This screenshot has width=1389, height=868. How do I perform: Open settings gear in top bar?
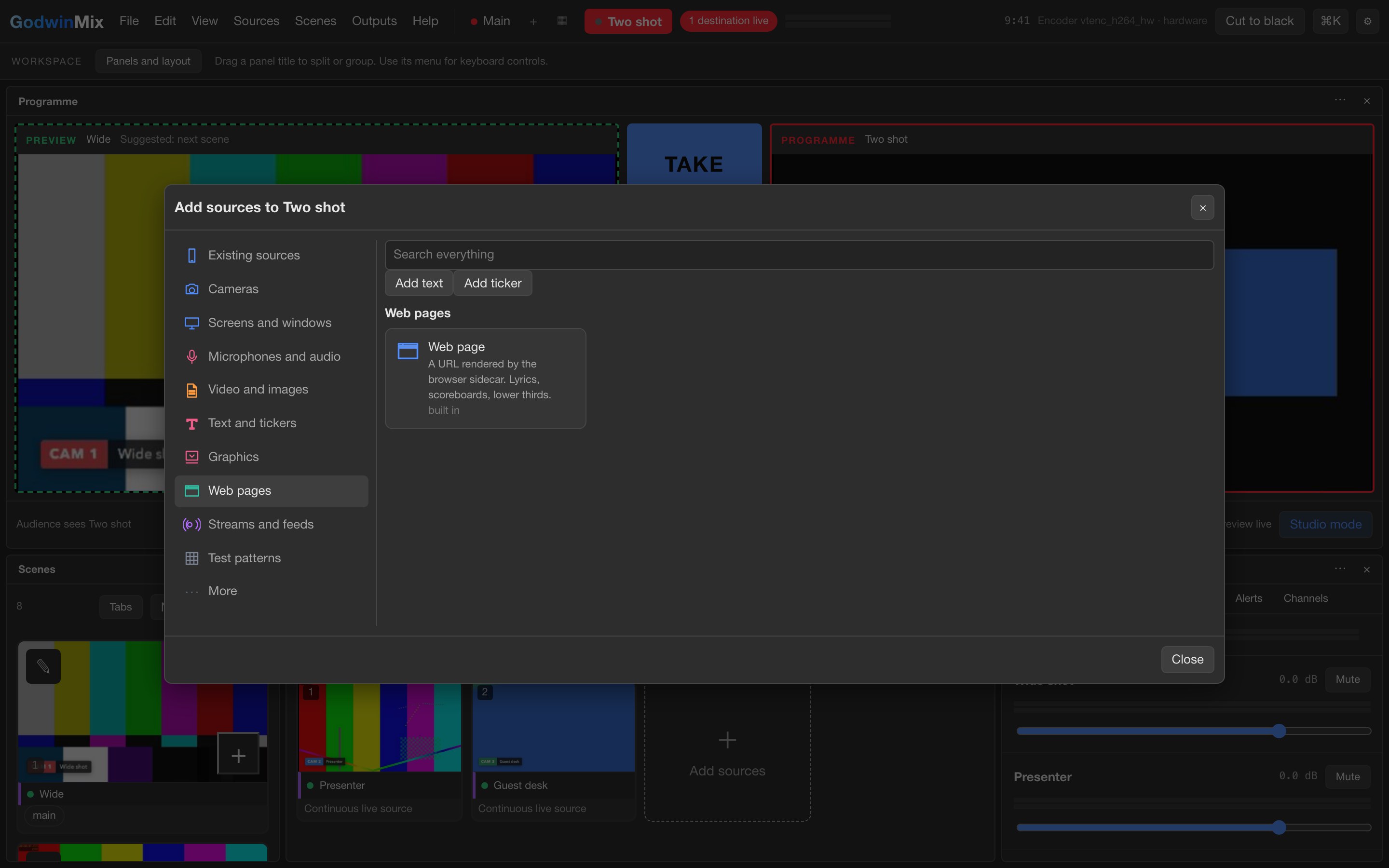(1367, 21)
